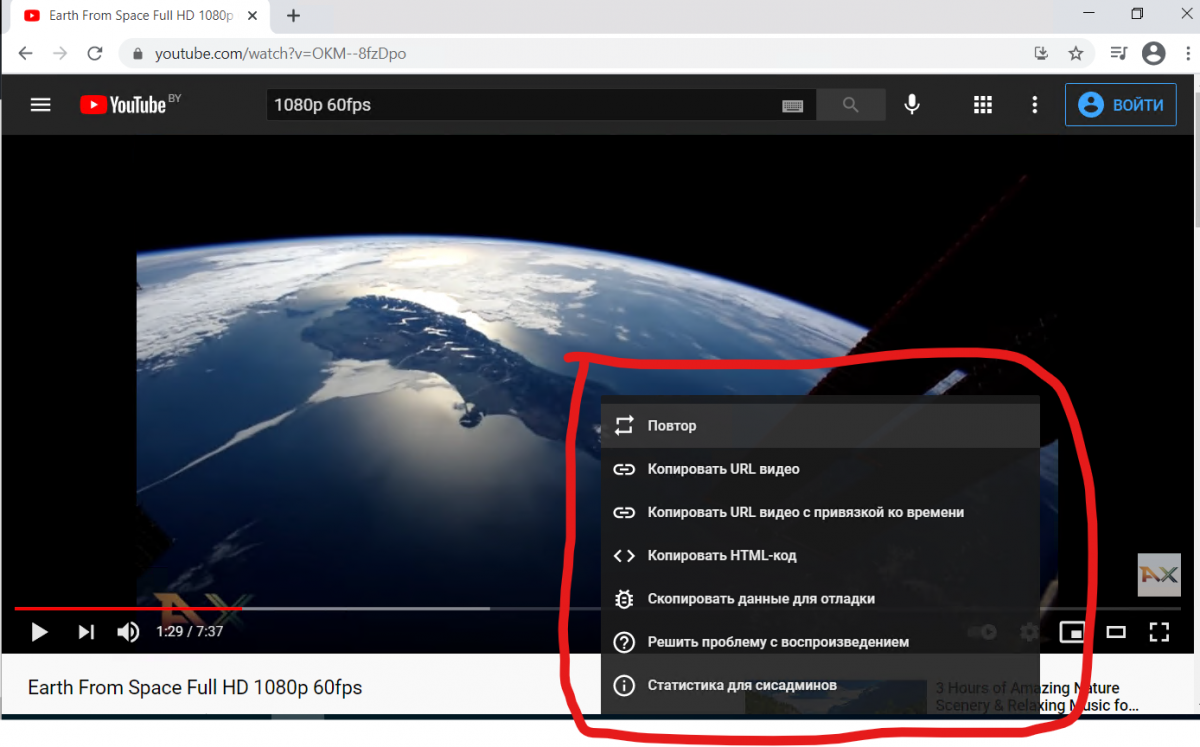Open the on-screen keyboard in search box
This screenshot has width=1200, height=747.
[x=793, y=106]
